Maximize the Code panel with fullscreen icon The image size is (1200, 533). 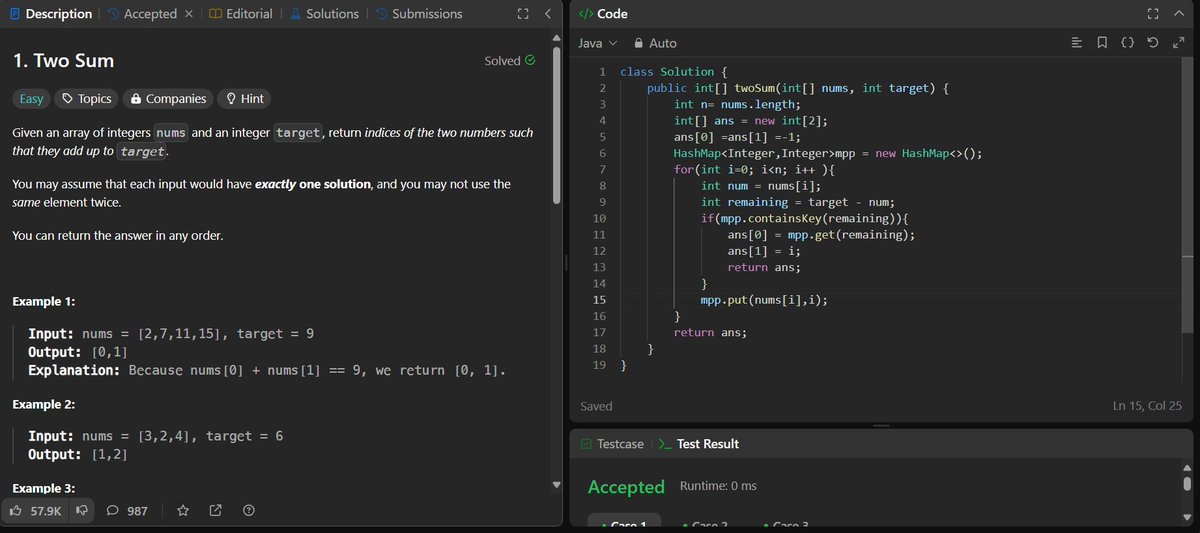coord(1152,14)
